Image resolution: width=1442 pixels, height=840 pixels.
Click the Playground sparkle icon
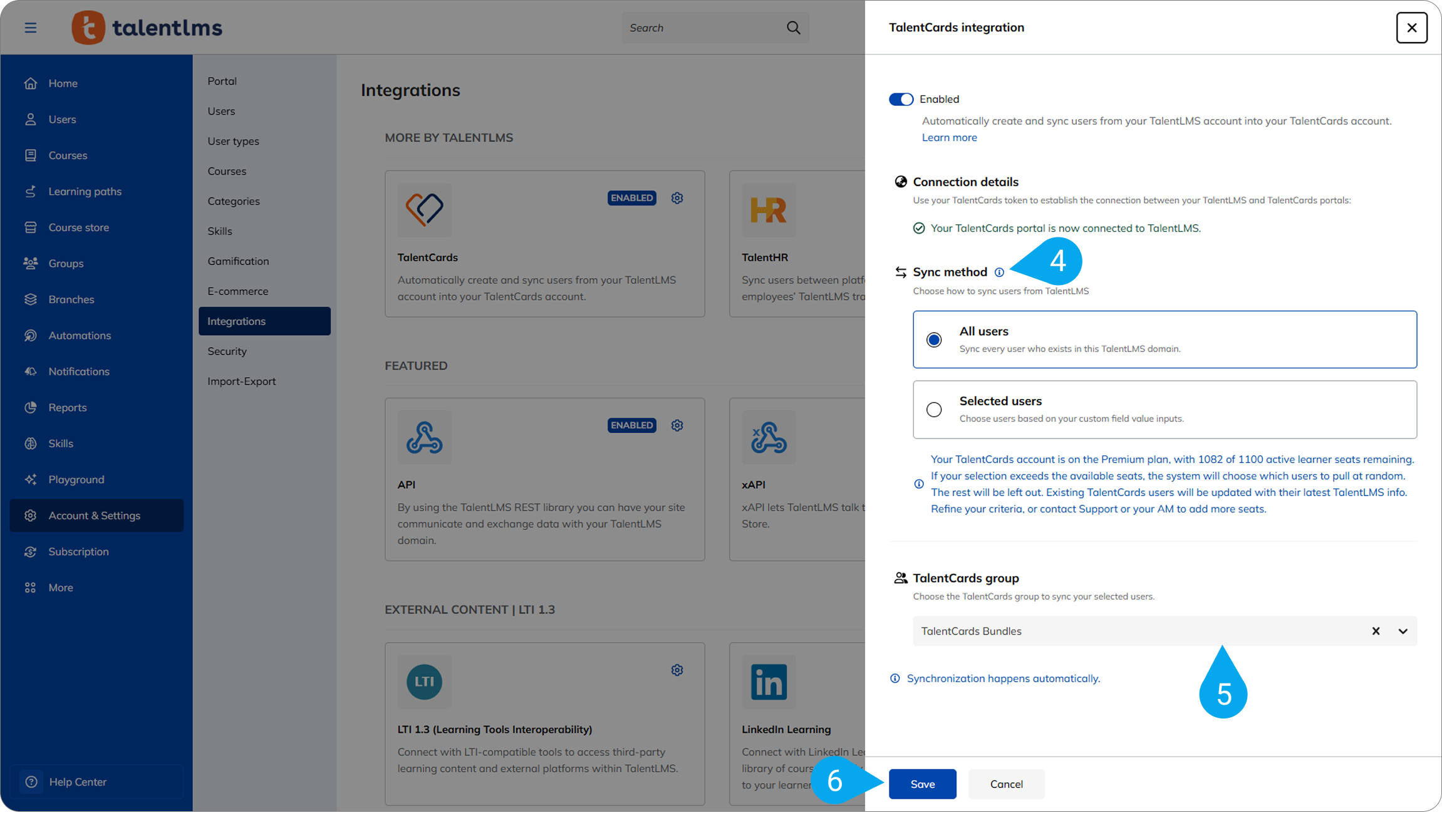tap(31, 480)
